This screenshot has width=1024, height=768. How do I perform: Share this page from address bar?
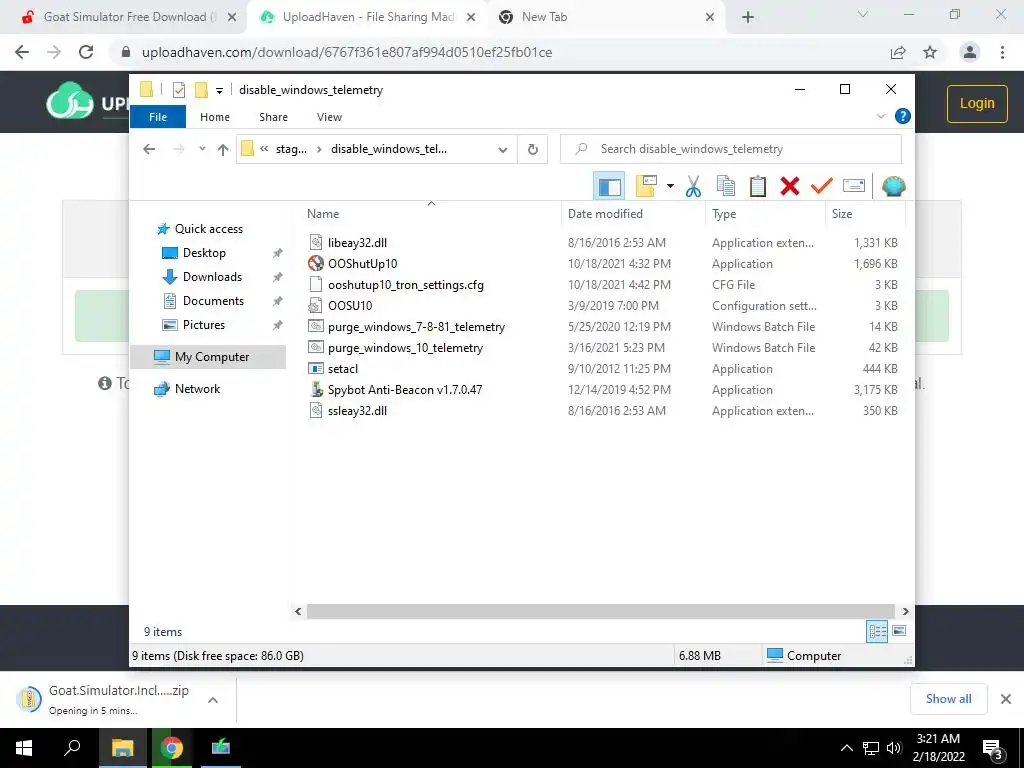898,52
